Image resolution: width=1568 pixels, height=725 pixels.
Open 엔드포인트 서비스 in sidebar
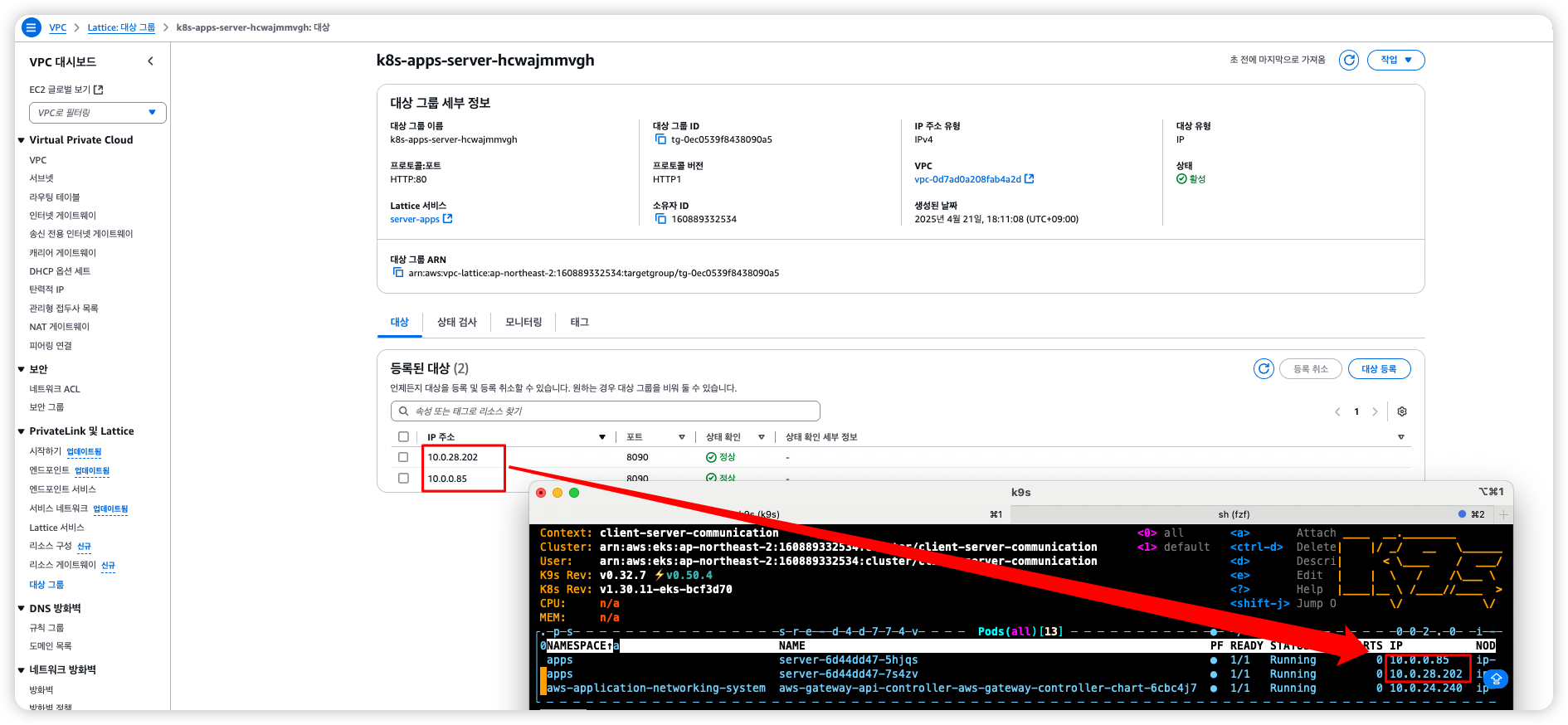point(63,489)
